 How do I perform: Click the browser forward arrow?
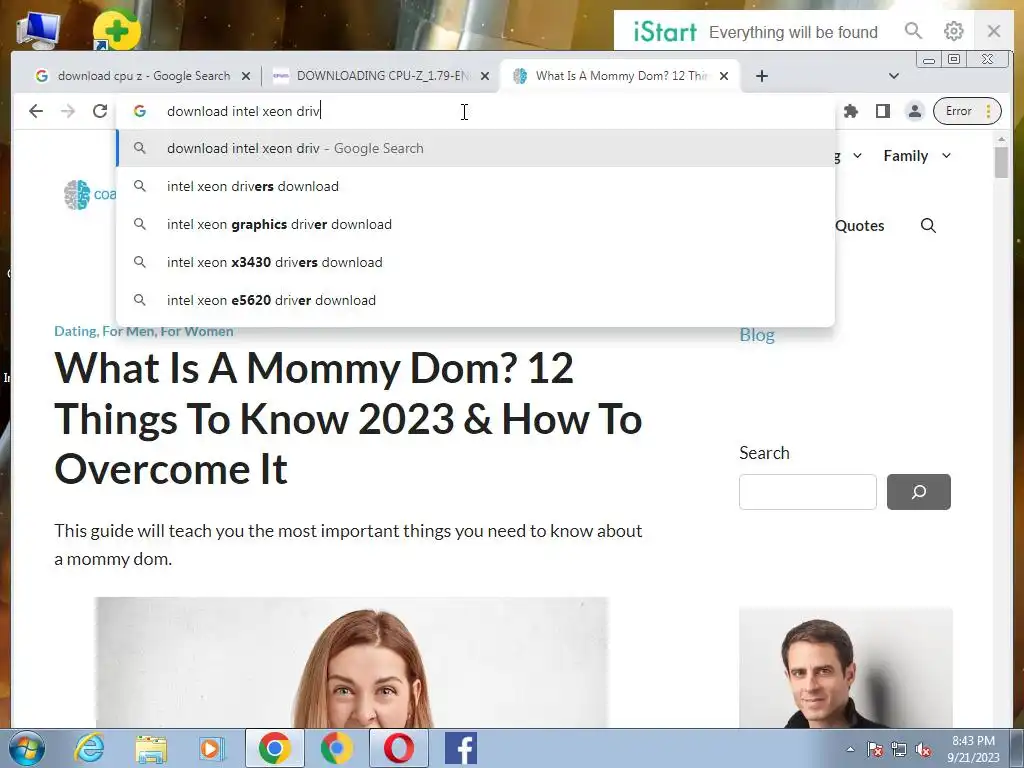68,111
